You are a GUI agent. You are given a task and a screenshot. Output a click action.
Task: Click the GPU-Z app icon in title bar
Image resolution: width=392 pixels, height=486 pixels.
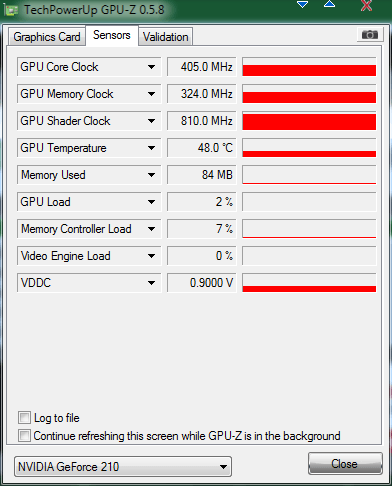tap(11, 10)
